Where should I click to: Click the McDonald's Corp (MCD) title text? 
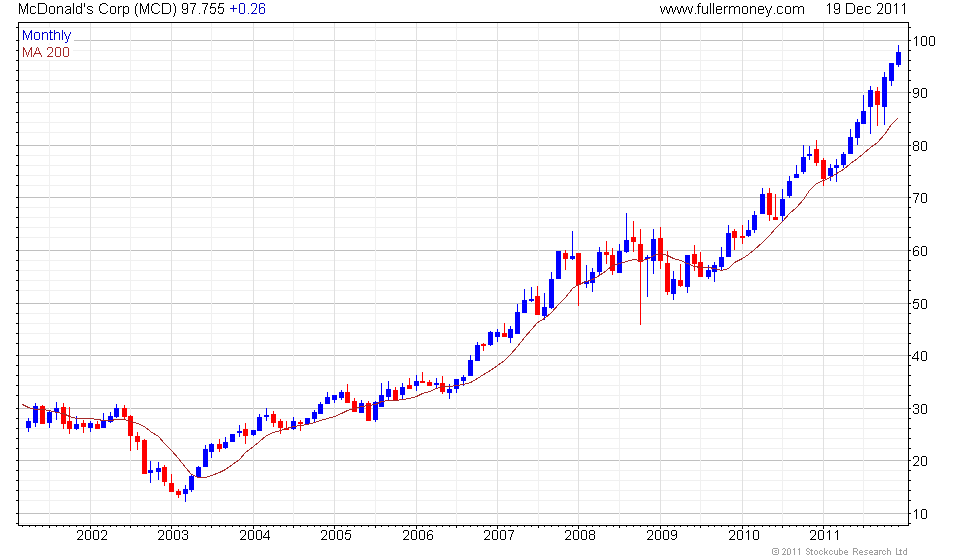[x=97, y=9]
